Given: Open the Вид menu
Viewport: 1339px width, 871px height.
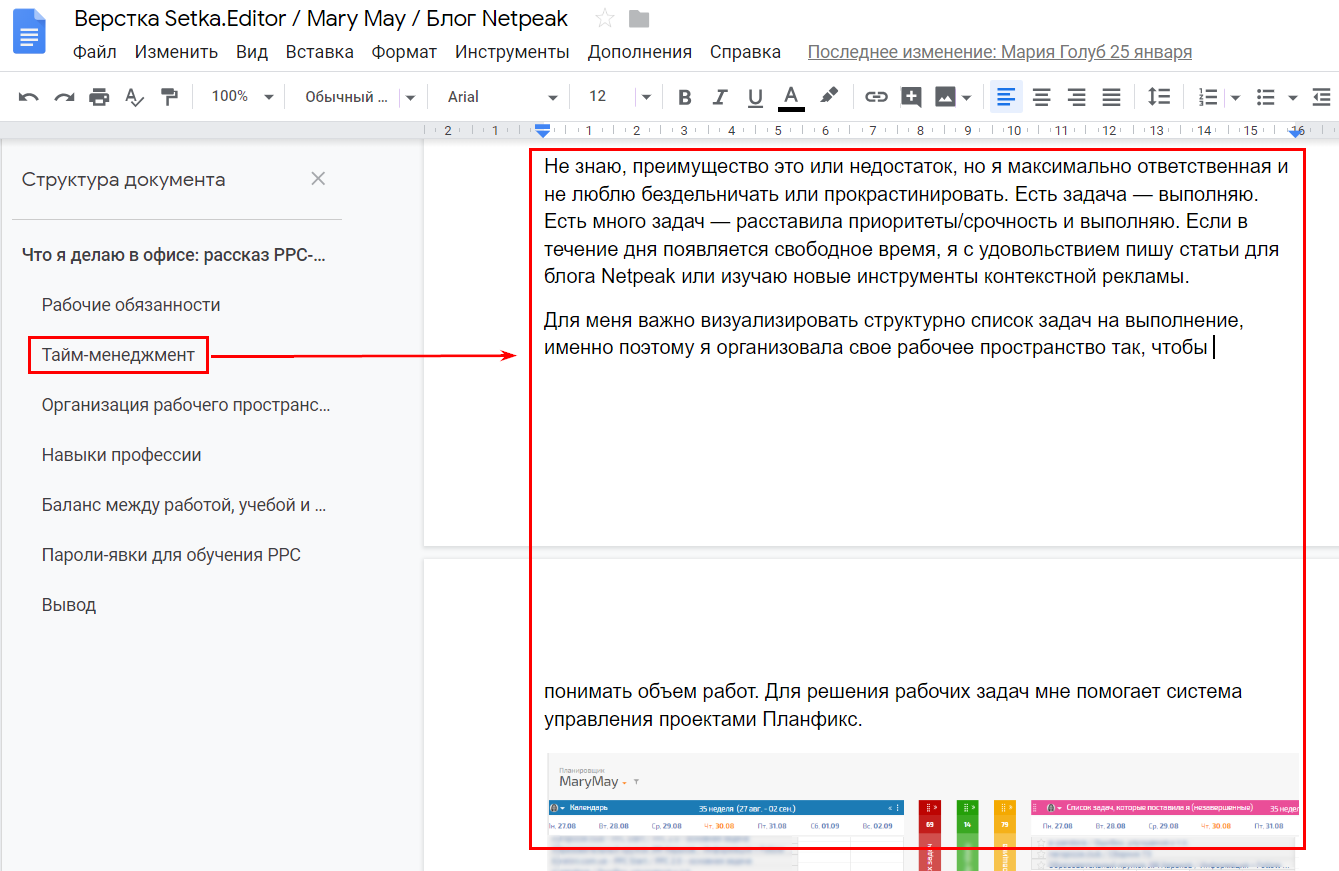Looking at the screenshot, I should pos(251,52).
